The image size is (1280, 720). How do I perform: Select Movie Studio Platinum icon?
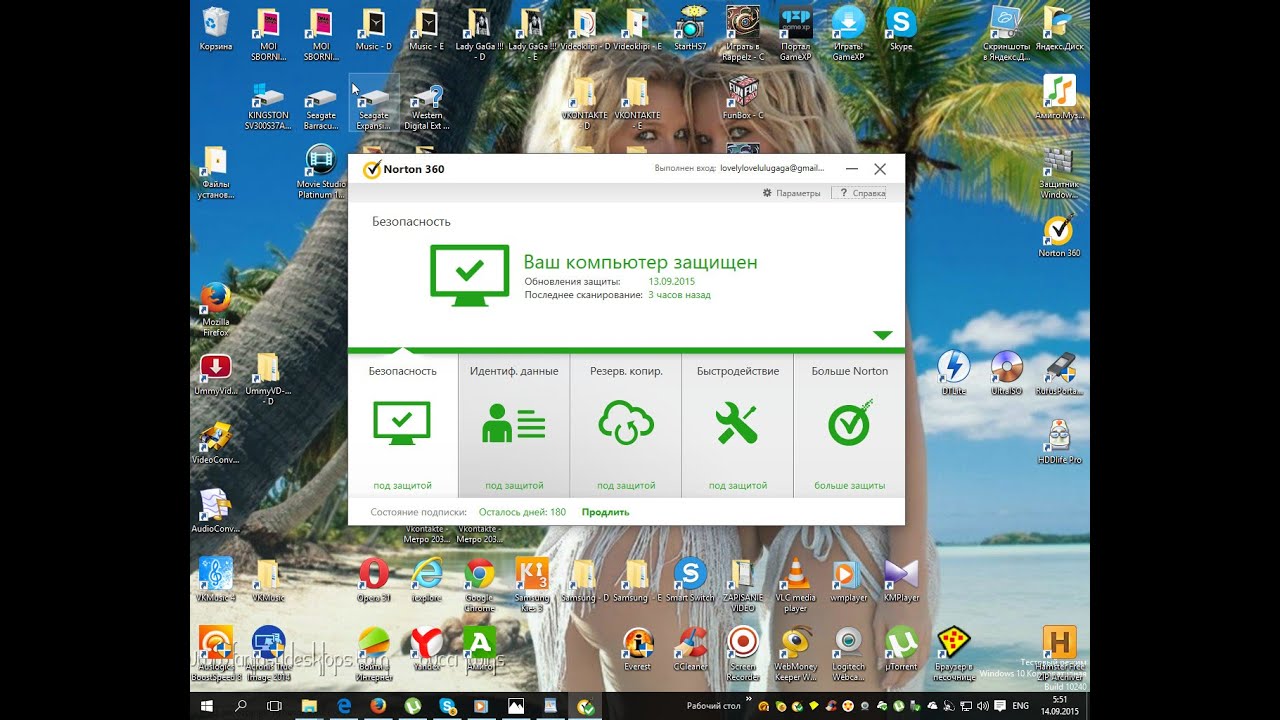[321, 171]
